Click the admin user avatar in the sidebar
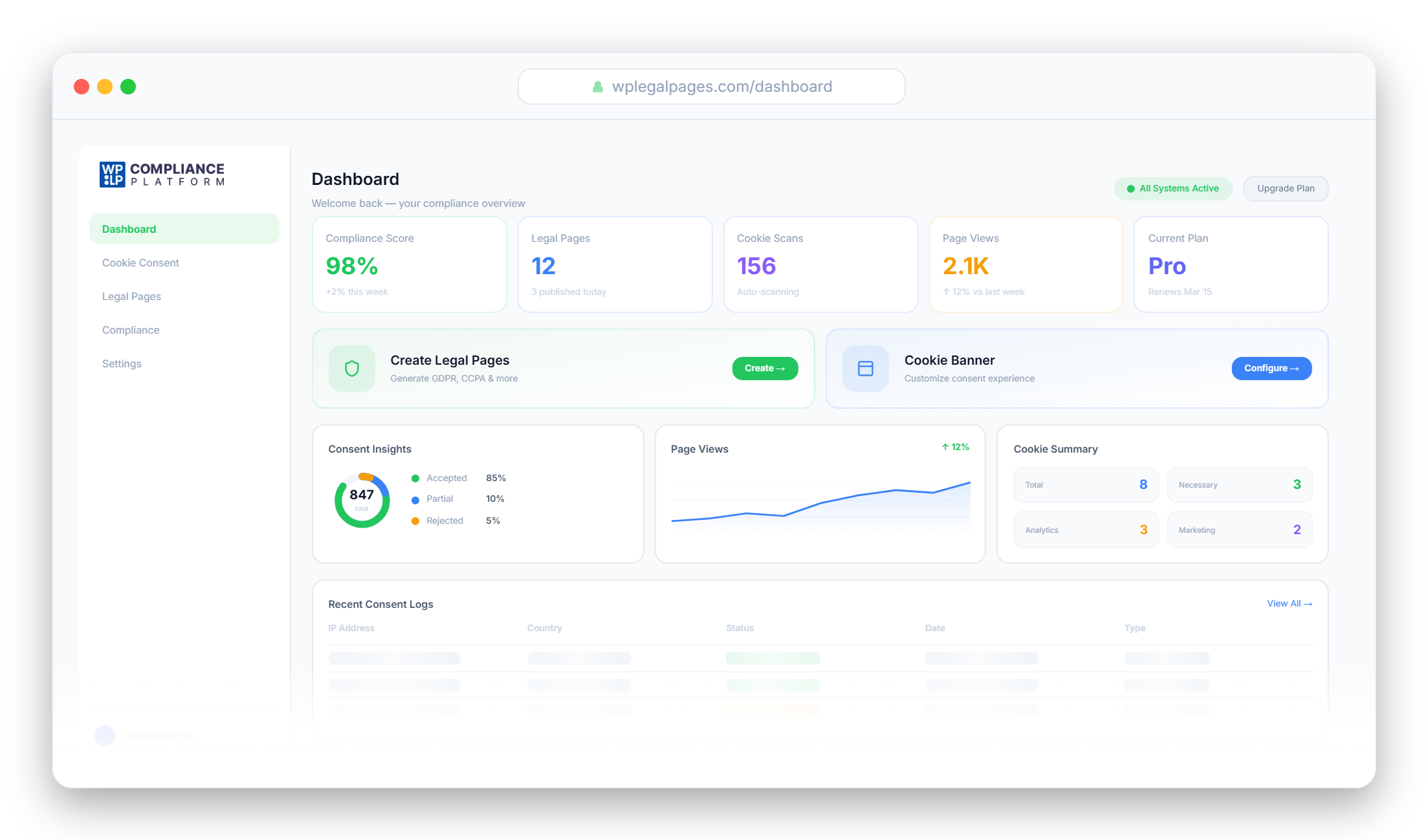1428x840 pixels. pos(105,735)
